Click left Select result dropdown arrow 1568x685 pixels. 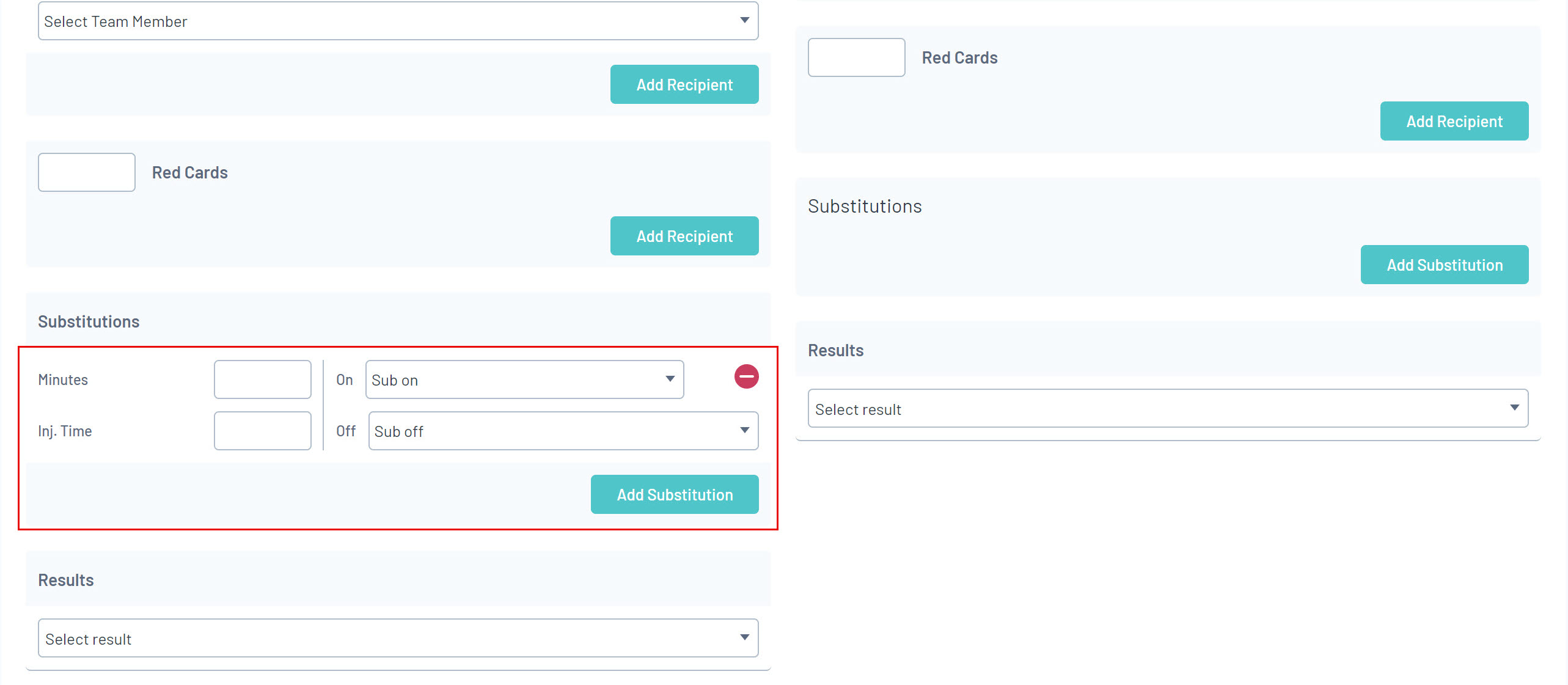(x=744, y=637)
